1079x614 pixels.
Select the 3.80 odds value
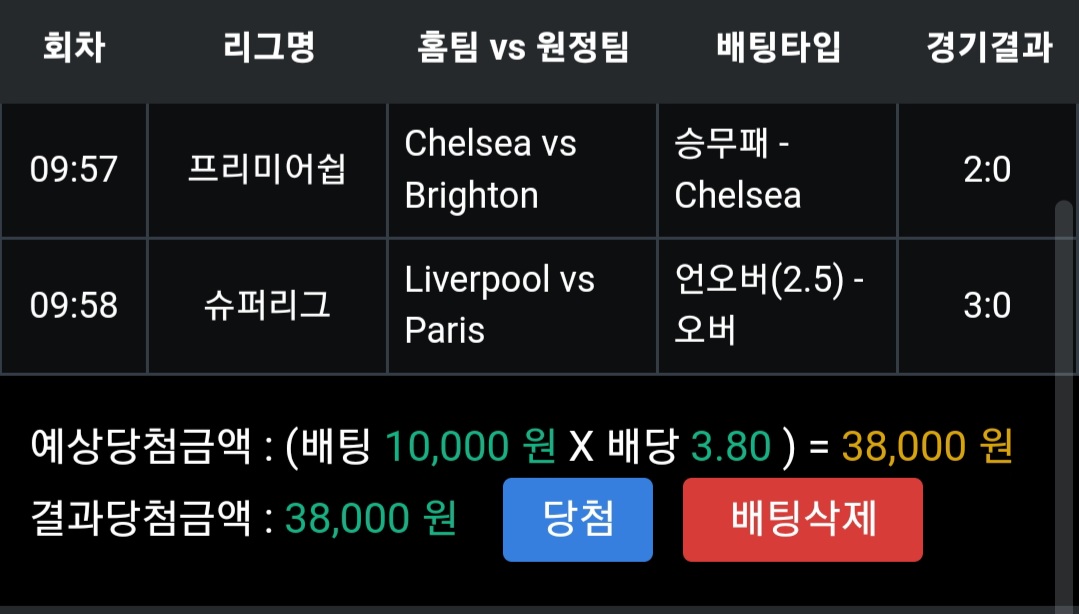coord(731,448)
